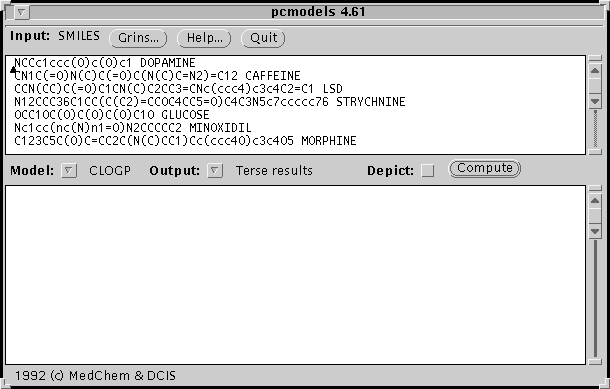The height and width of the screenshot is (389, 610).
Task: Open the Model dropdown arrow
Action: coord(68,170)
